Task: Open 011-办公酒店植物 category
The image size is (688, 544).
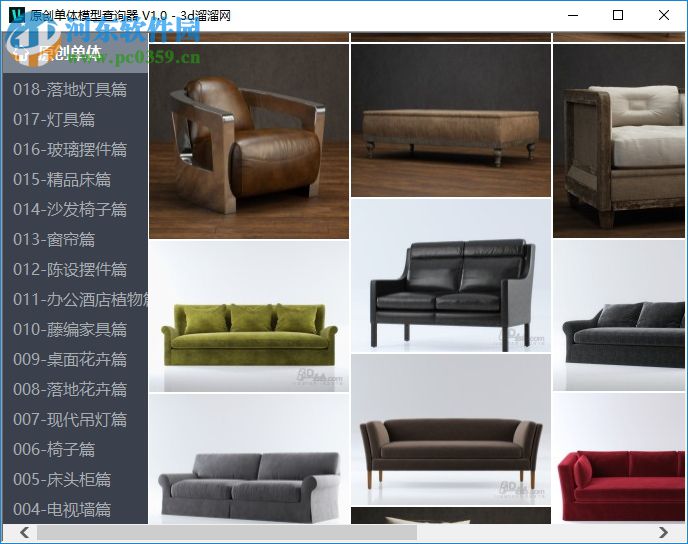Action: coord(80,299)
